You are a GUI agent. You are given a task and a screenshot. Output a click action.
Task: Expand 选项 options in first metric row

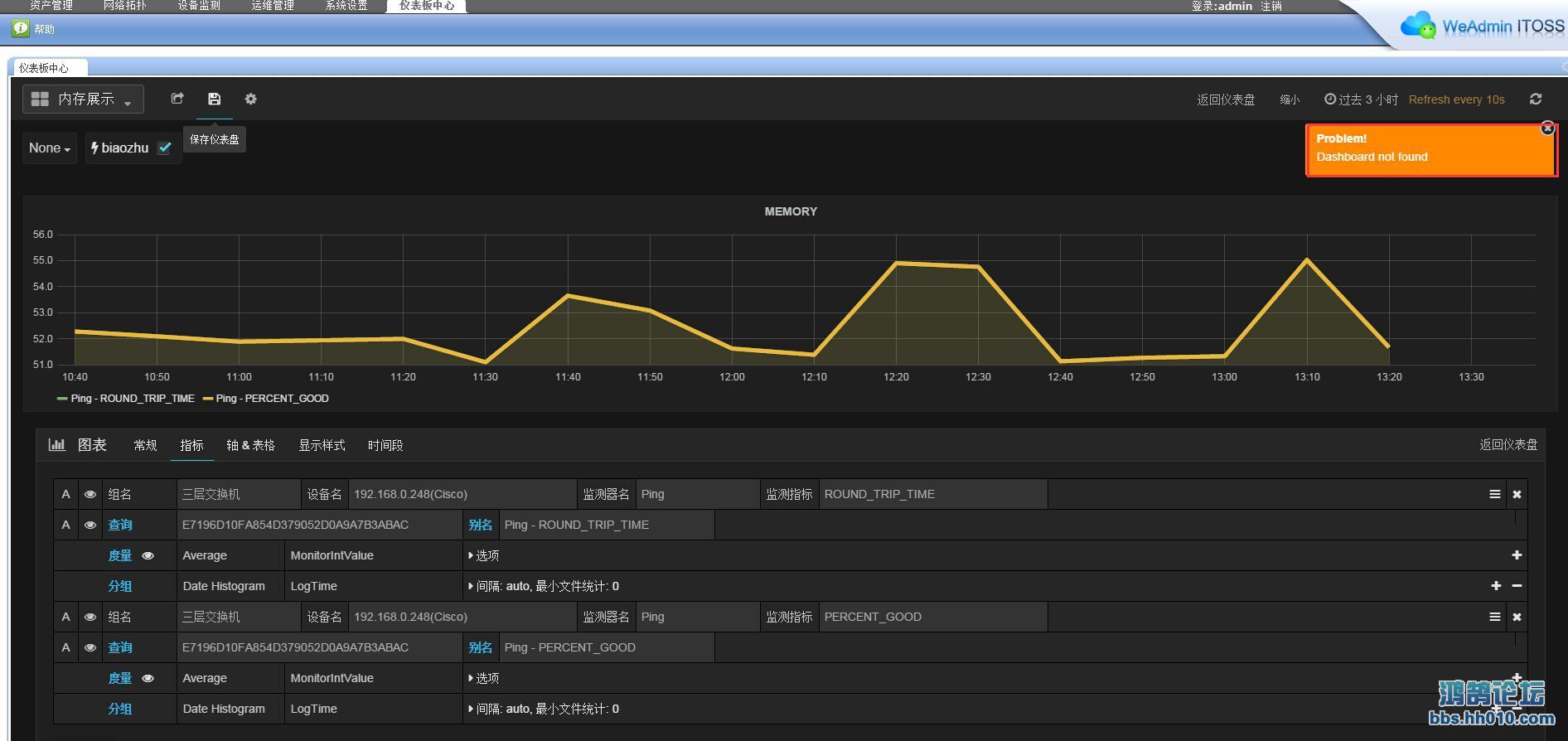coord(484,555)
